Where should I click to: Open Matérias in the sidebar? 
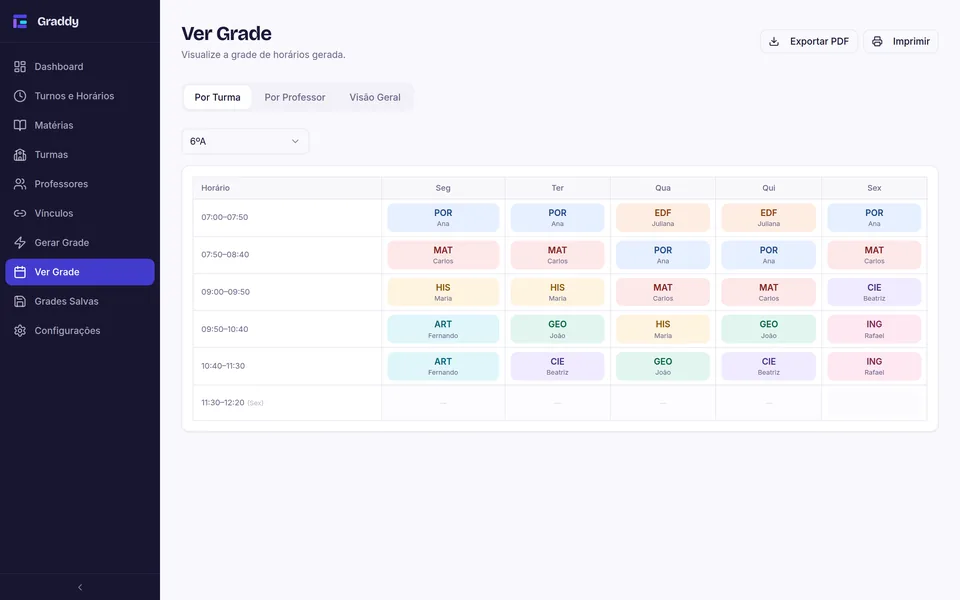click(x=80, y=126)
